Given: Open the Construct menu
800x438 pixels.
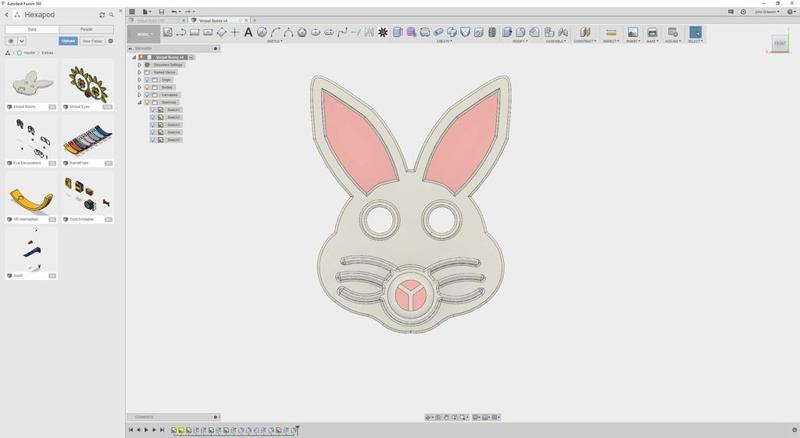Looking at the screenshot, I should point(585,41).
